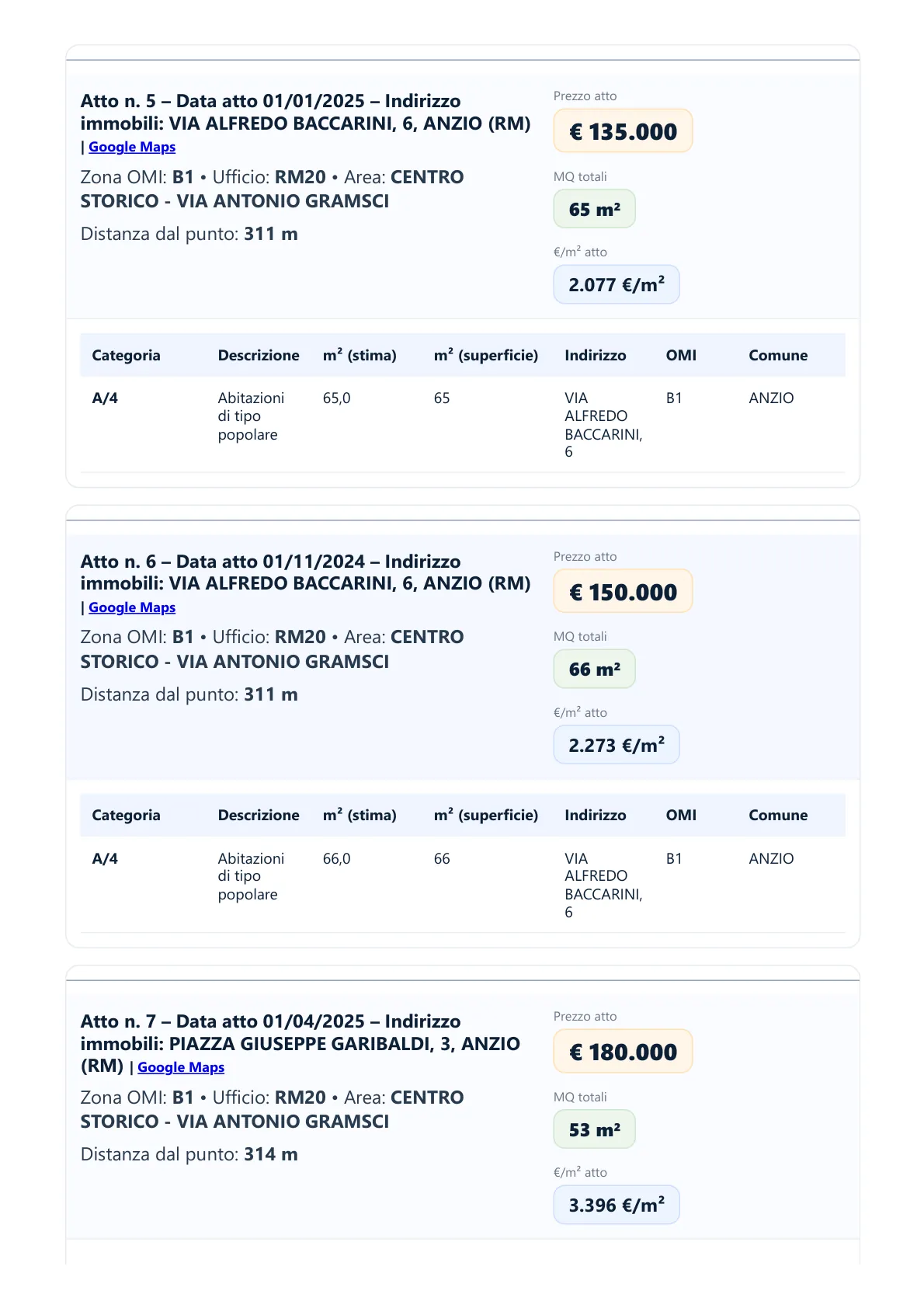Open Google Maps link for Atto n. 6

point(132,607)
